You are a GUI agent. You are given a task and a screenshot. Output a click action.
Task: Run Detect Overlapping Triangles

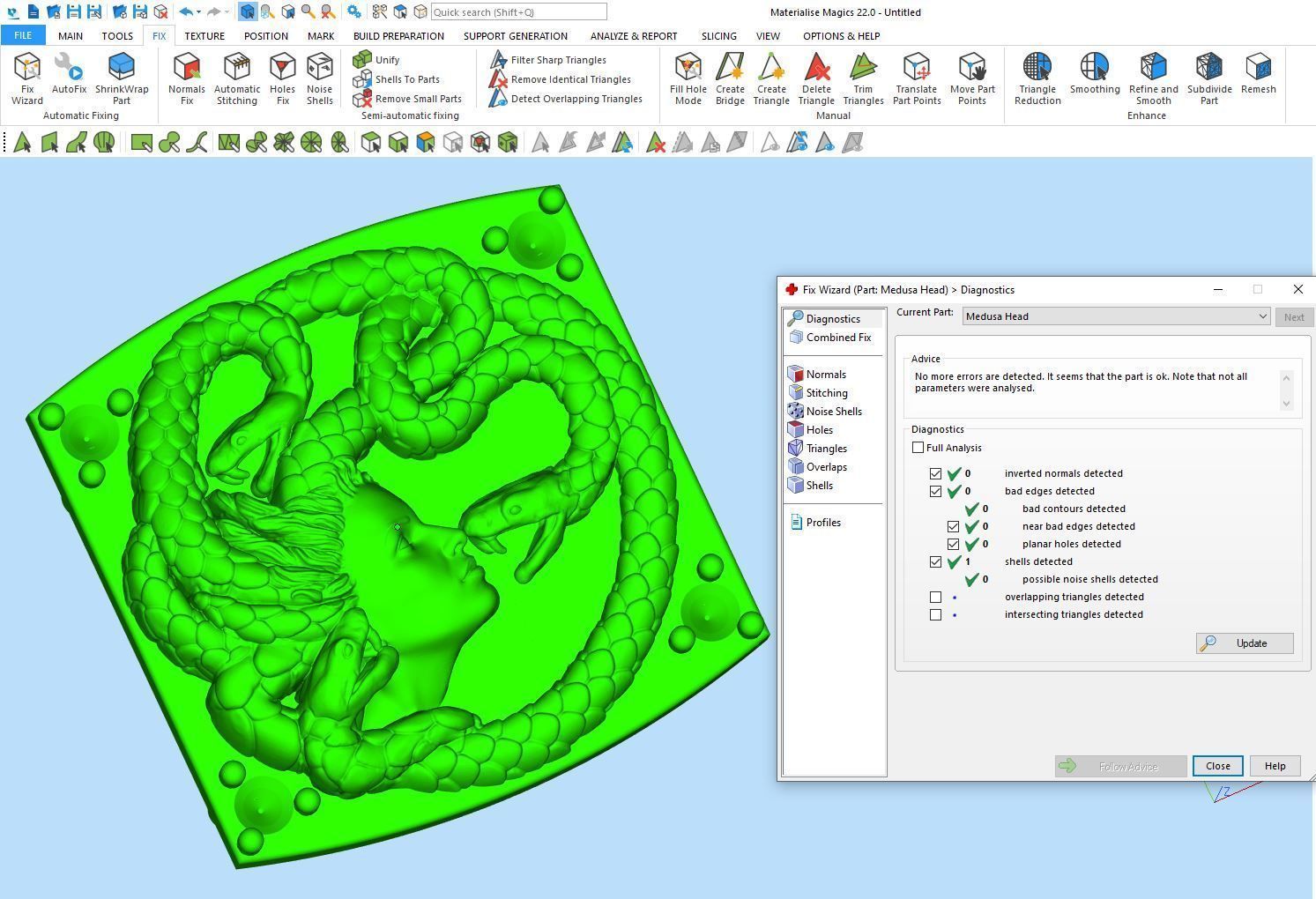pos(566,99)
